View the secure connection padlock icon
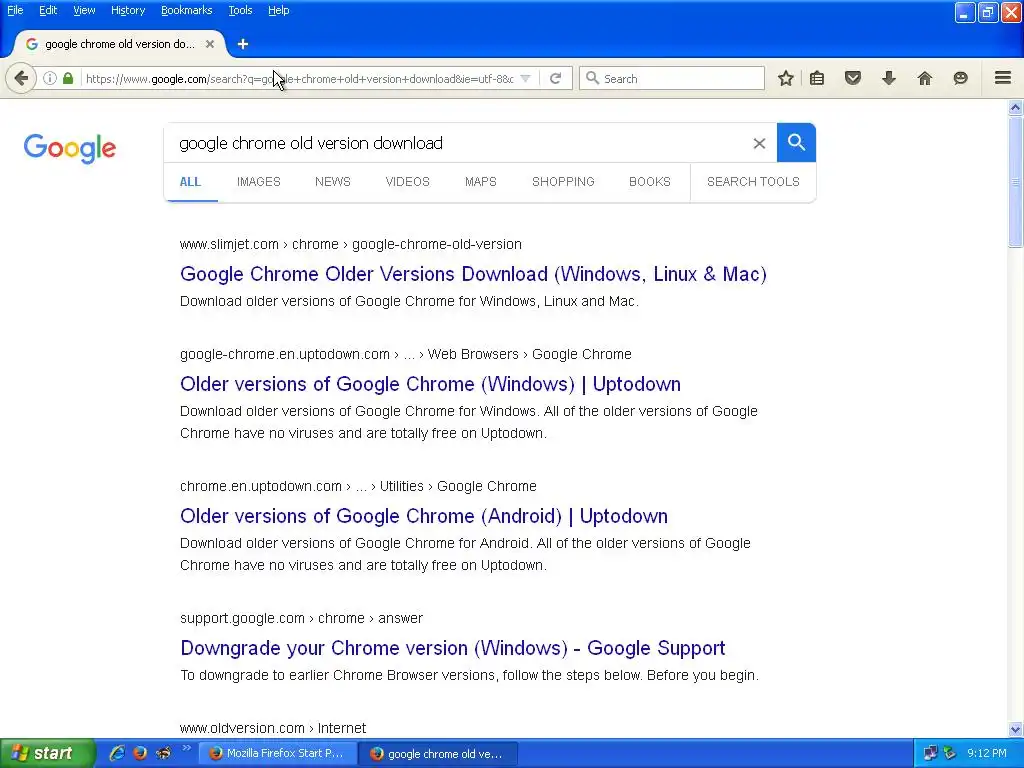Screen dimensions: 1024x768 (x=68, y=78)
